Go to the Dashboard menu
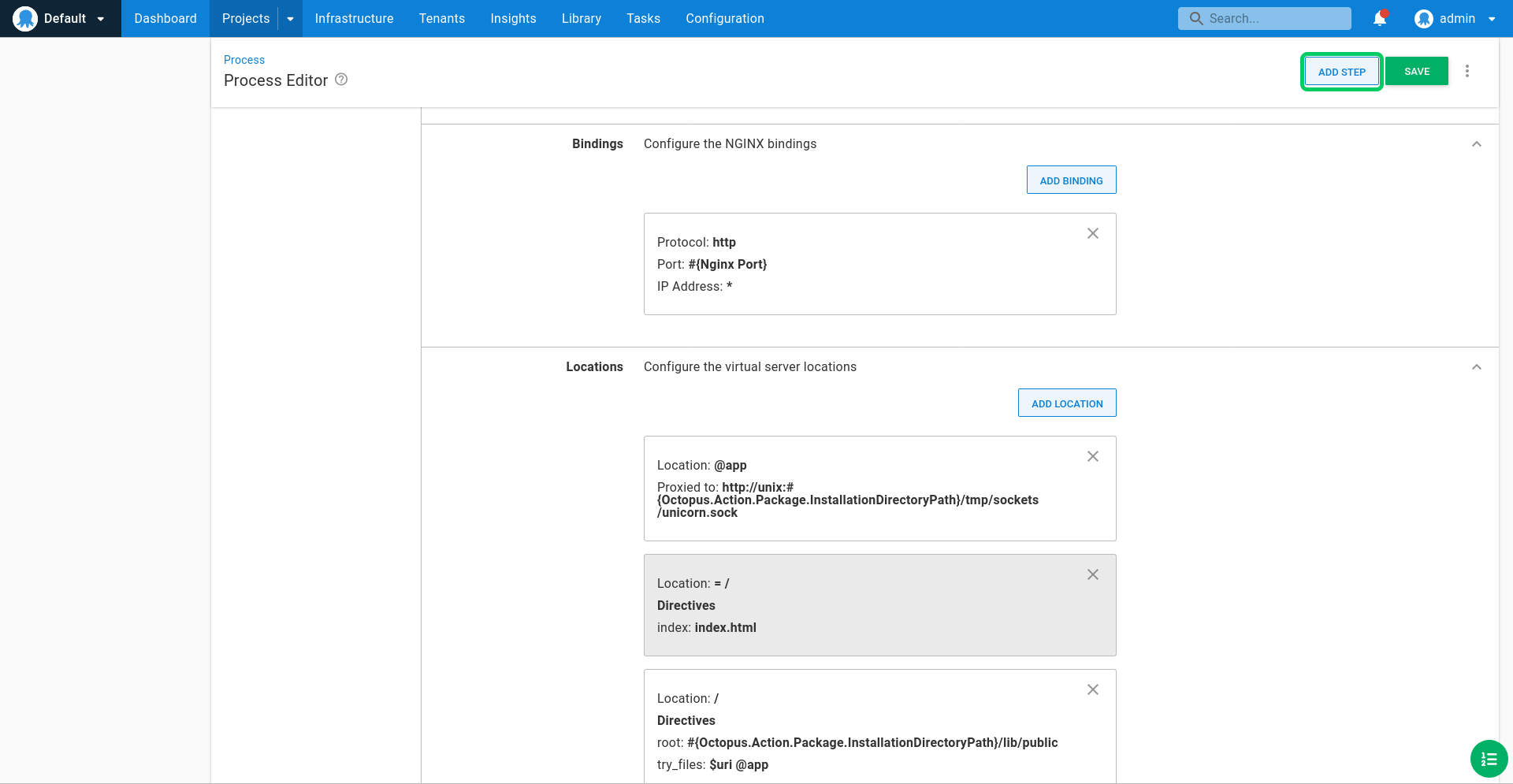 (x=165, y=18)
